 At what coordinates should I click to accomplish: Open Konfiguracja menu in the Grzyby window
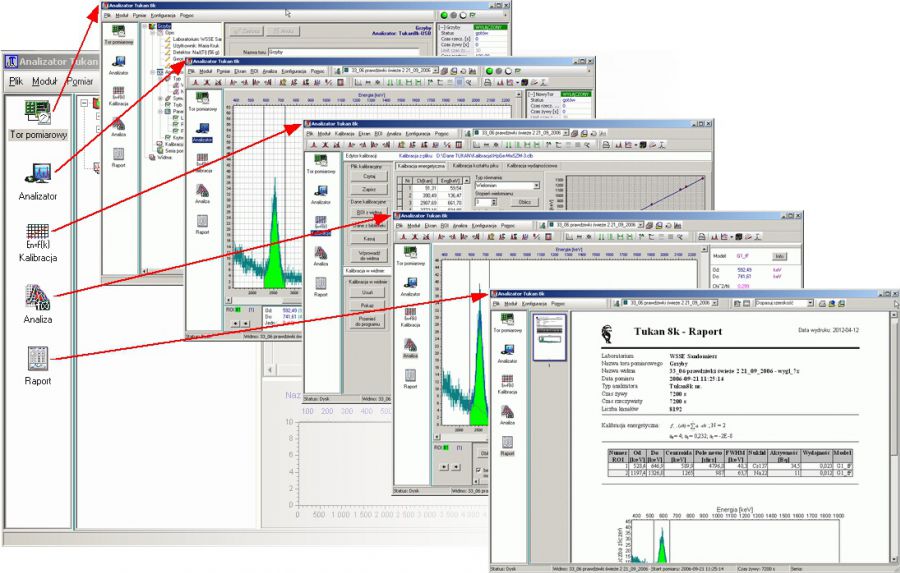coord(163,16)
